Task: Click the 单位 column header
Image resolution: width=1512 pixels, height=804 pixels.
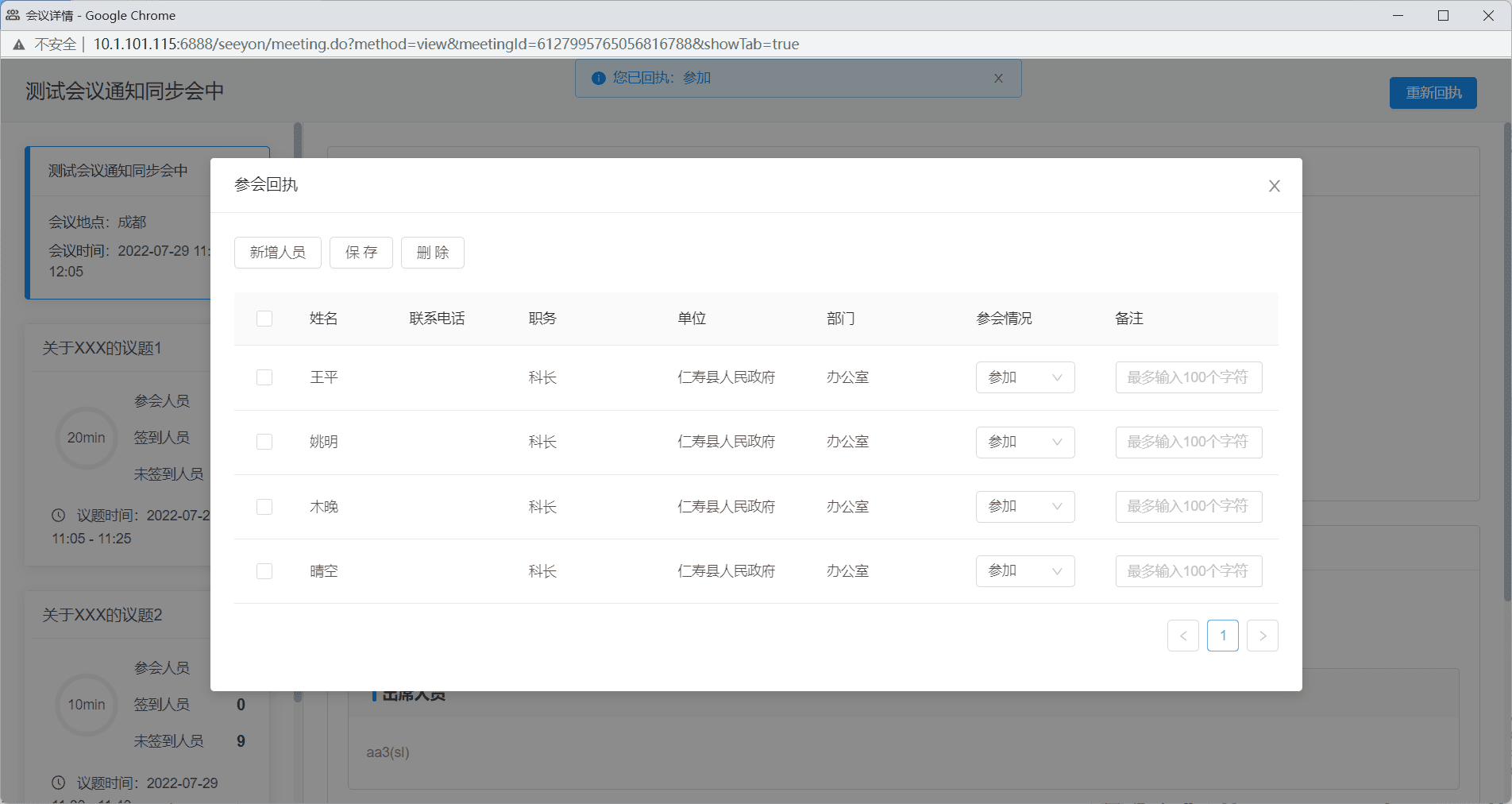Action: (x=692, y=319)
